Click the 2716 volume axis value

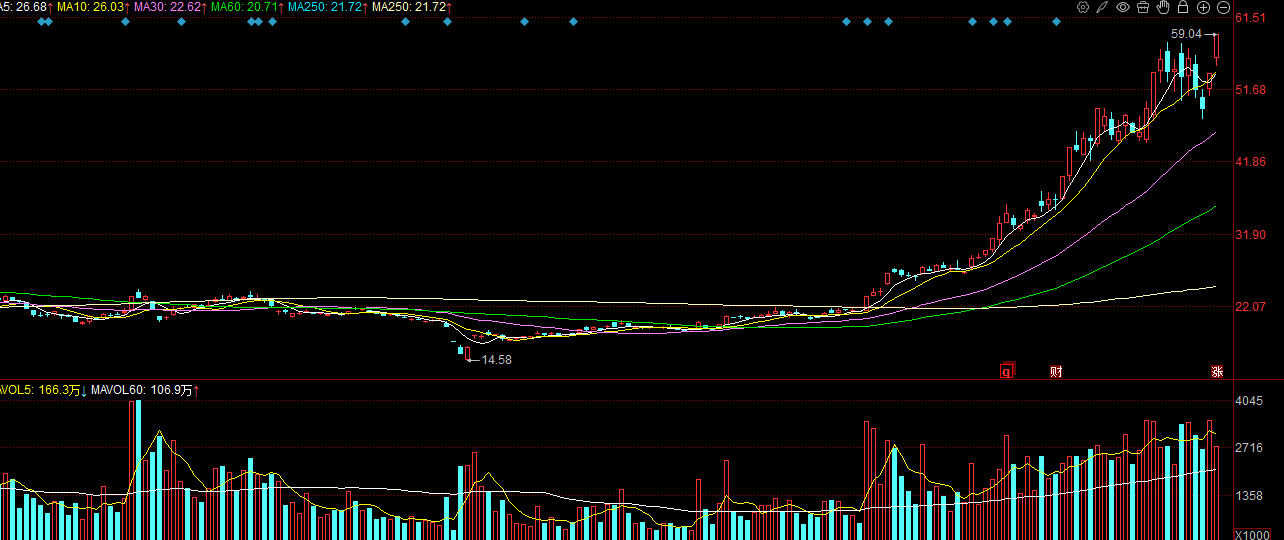point(1250,448)
